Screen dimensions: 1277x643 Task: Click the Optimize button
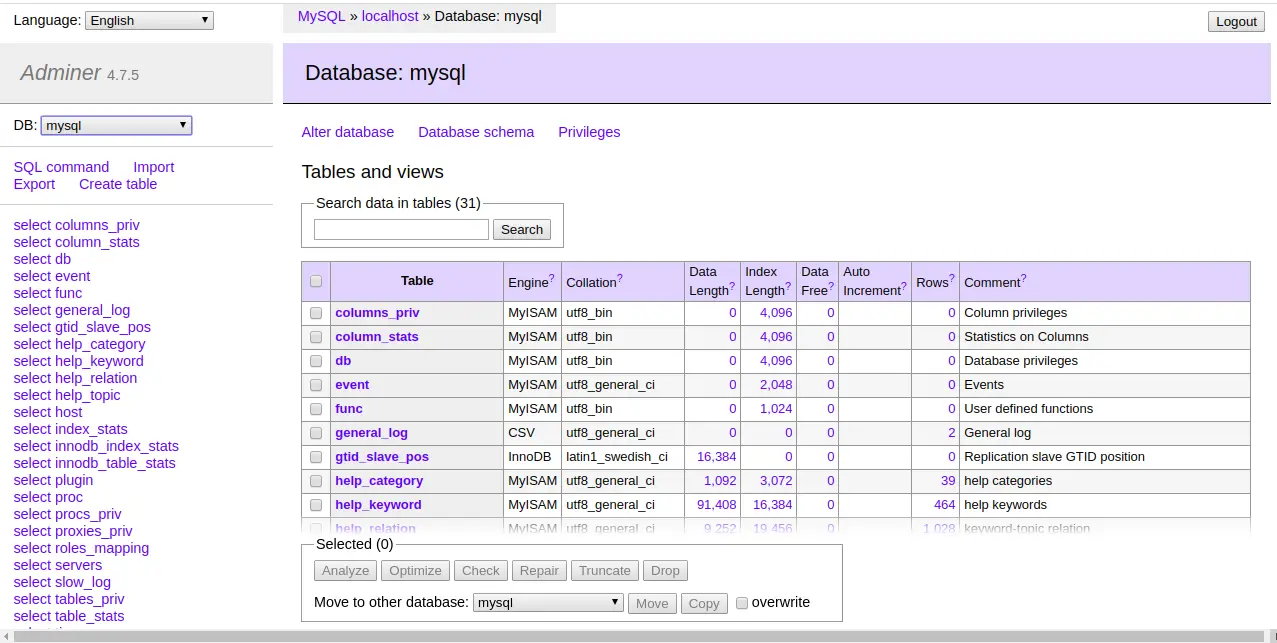(415, 571)
